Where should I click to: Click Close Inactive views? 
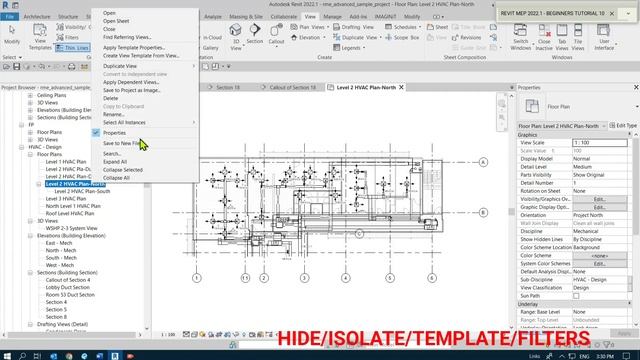[544, 37]
